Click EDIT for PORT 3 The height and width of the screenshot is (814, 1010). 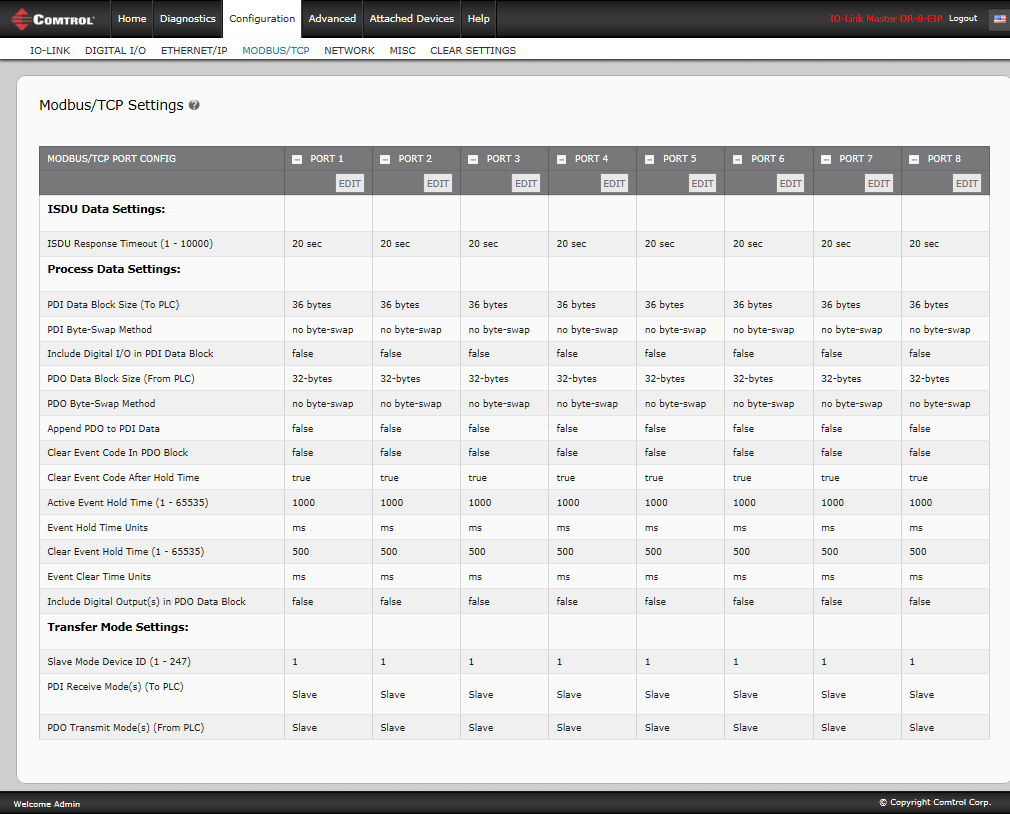click(x=526, y=184)
